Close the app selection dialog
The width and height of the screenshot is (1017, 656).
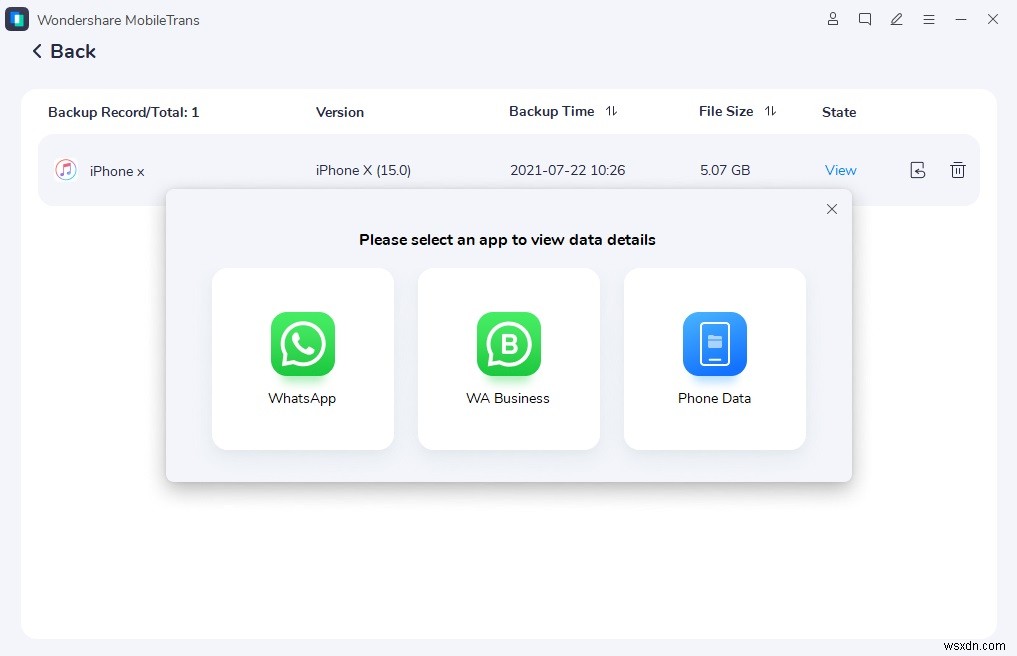(831, 209)
